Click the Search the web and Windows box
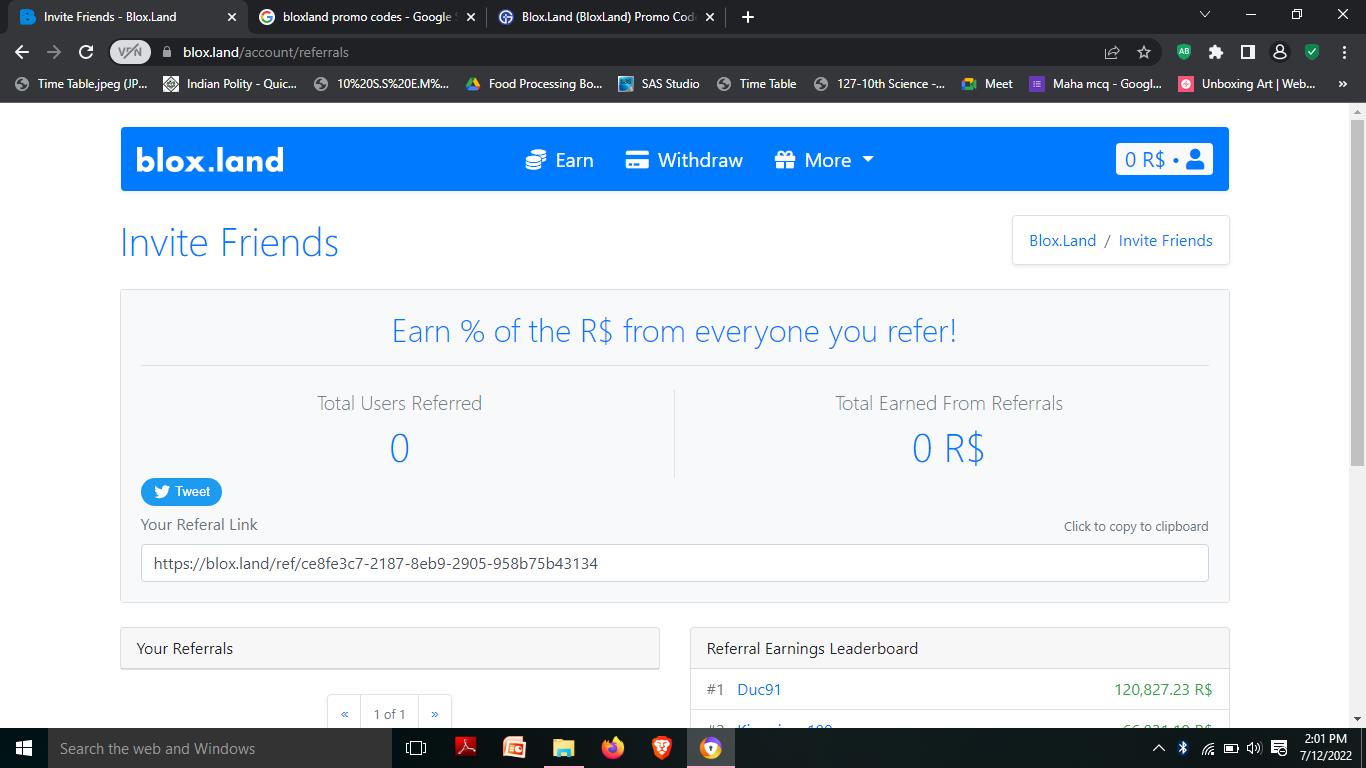This screenshot has height=768, width=1366. [220, 748]
